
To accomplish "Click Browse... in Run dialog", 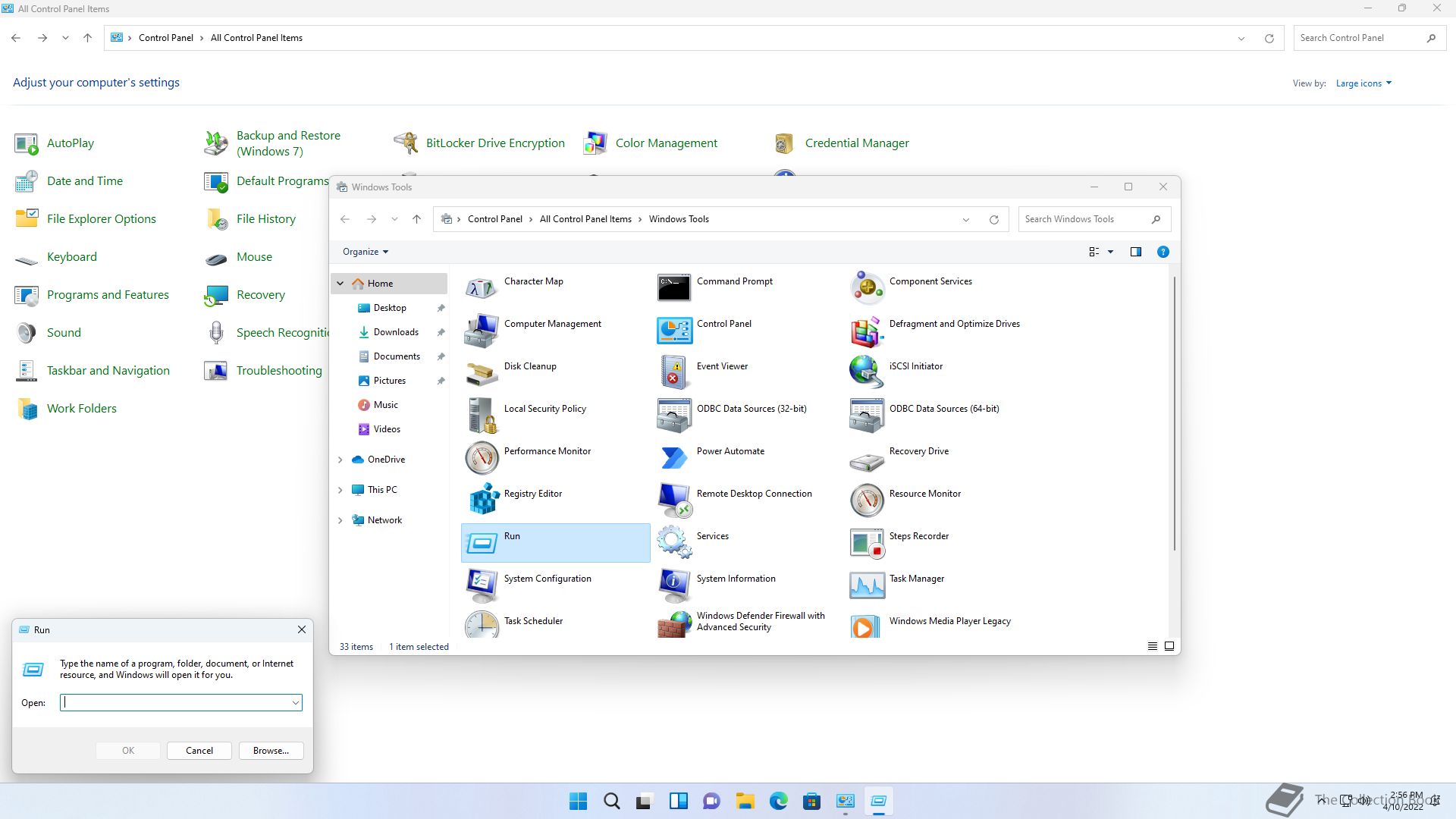I will click(271, 751).
